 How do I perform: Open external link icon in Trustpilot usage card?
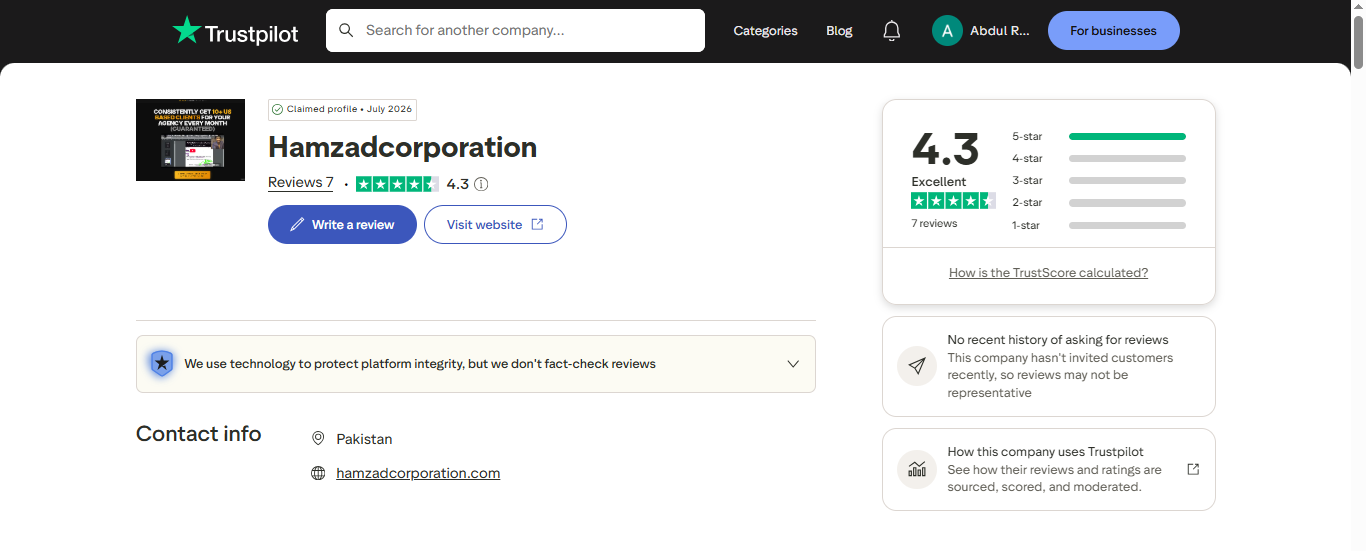coord(1193,469)
